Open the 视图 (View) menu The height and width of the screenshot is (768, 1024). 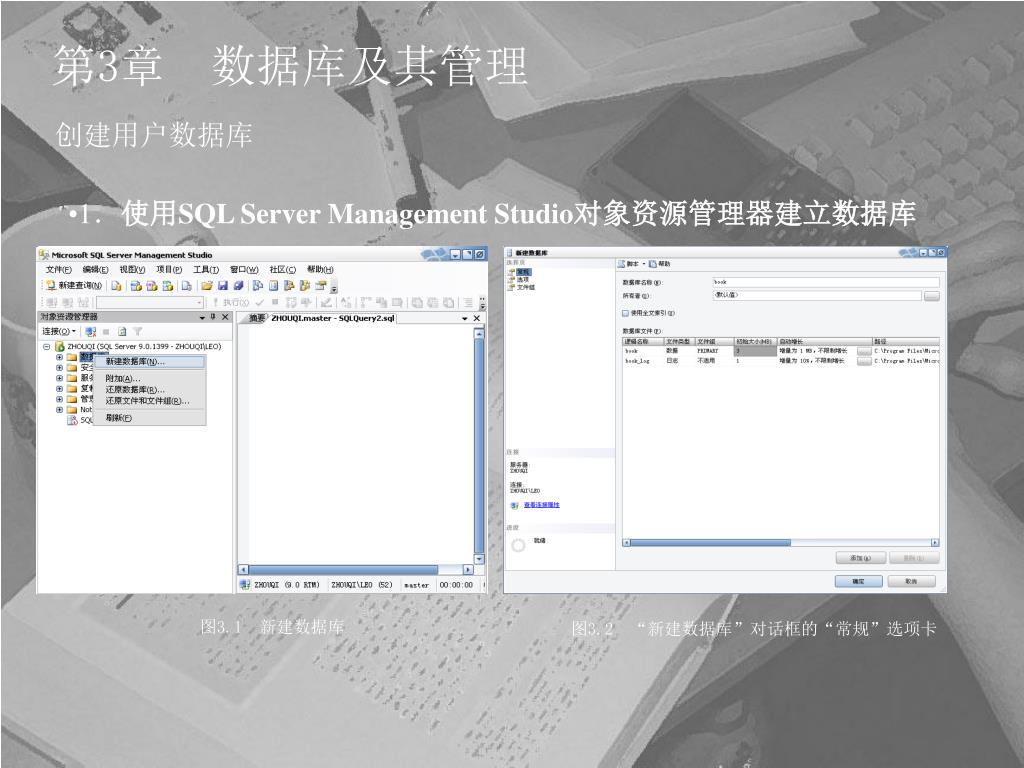point(133,270)
